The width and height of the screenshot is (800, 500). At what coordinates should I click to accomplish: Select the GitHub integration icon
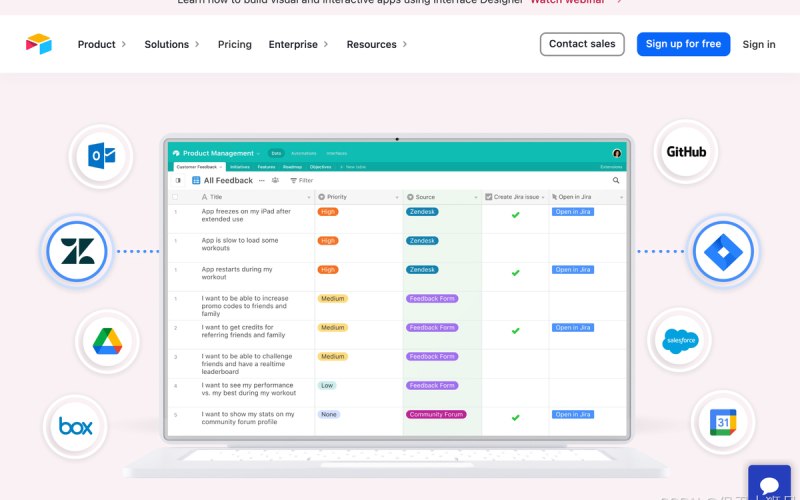point(686,152)
